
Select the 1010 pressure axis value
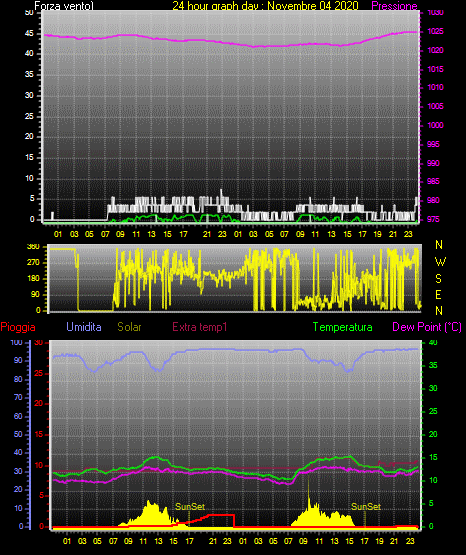[x=435, y=87]
